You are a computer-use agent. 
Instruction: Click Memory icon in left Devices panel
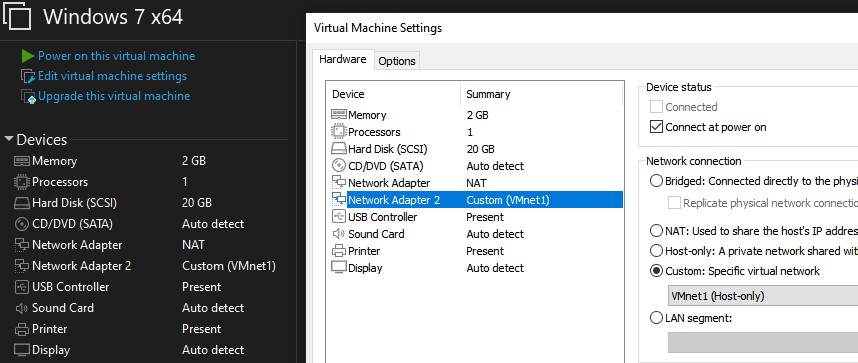tap(22, 161)
